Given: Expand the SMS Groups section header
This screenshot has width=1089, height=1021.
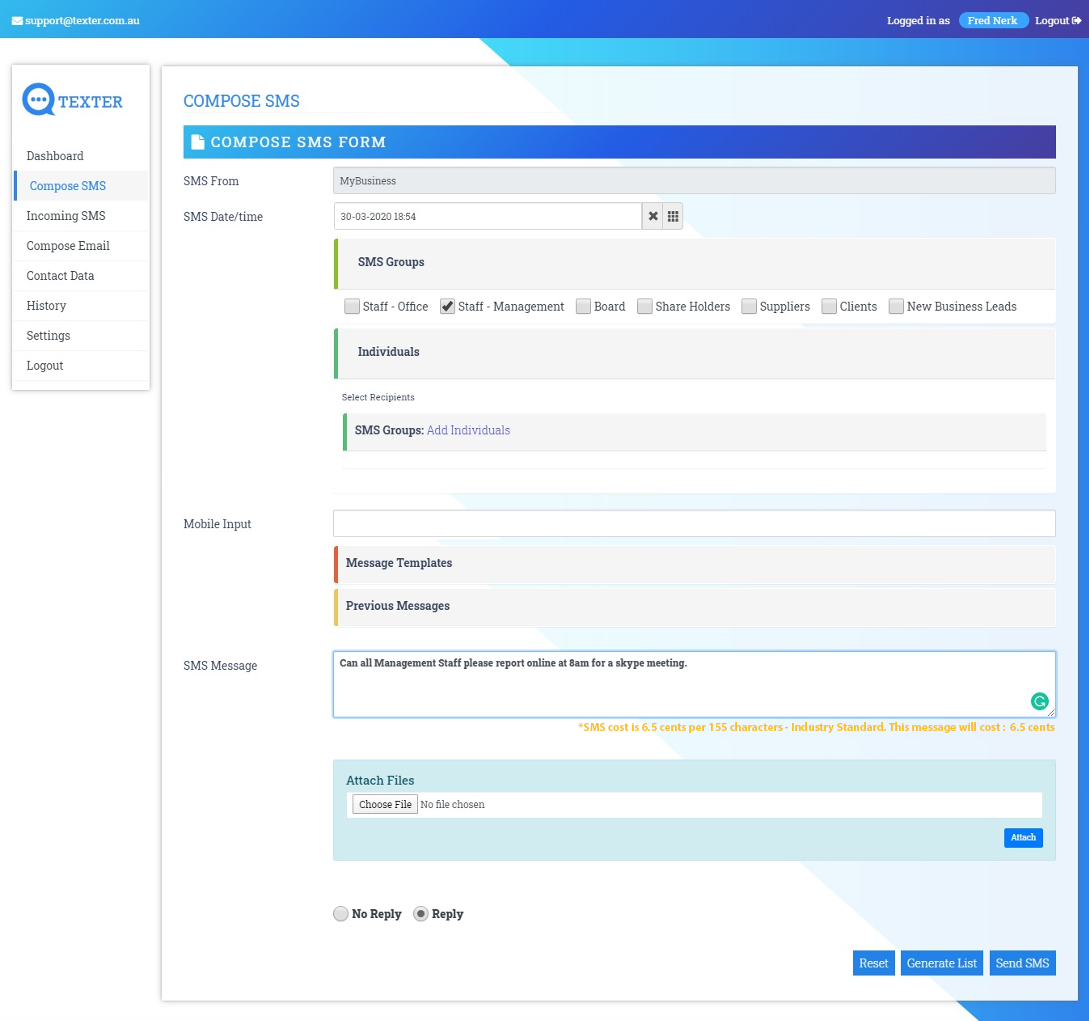Looking at the screenshot, I should [695, 263].
